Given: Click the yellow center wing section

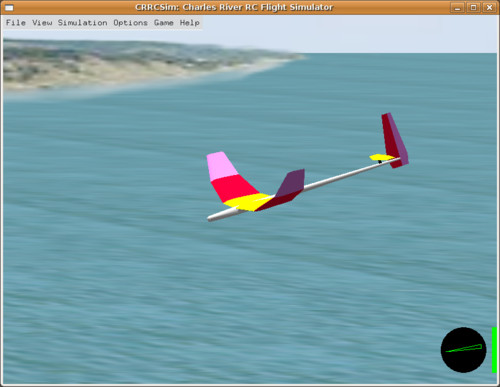Looking at the screenshot, I should (247, 202).
